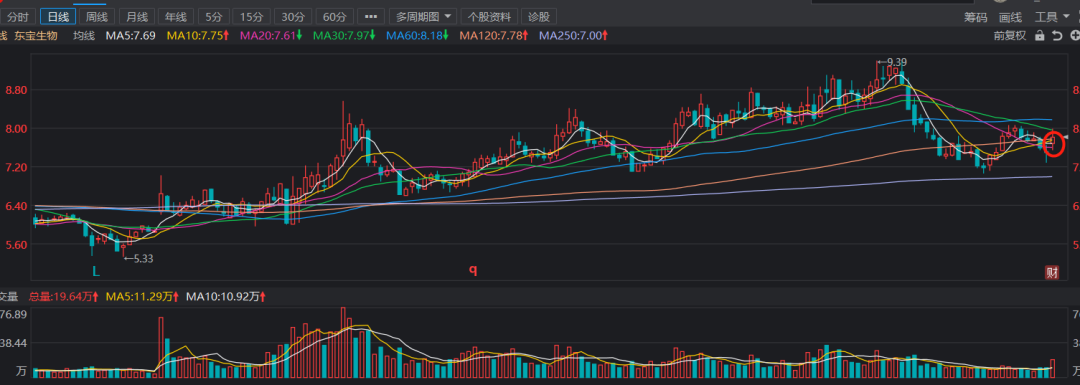Open the 诊股 diagnosis tab
The height and width of the screenshot is (385, 1080).
[539, 17]
